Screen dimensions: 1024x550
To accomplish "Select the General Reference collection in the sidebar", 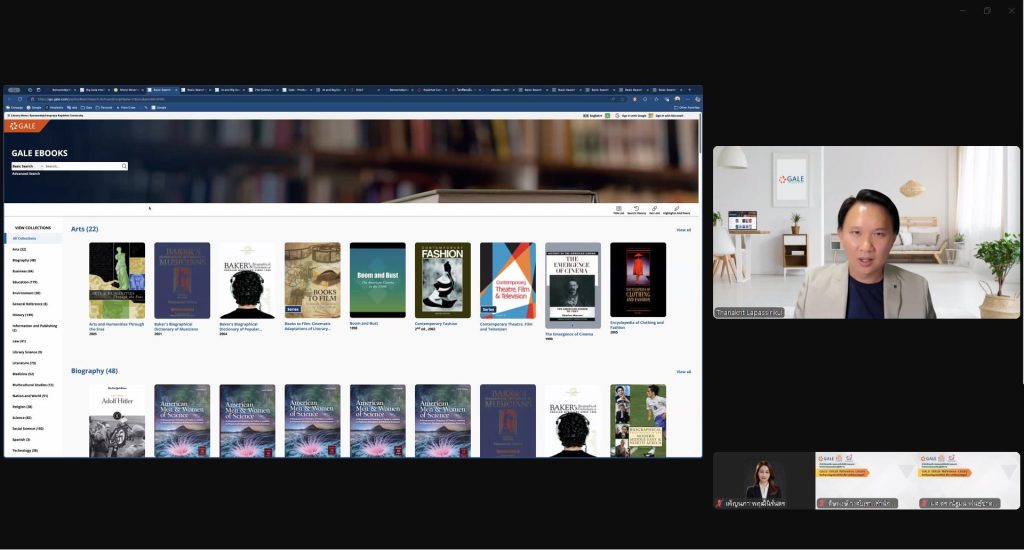I will coord(29,304).
